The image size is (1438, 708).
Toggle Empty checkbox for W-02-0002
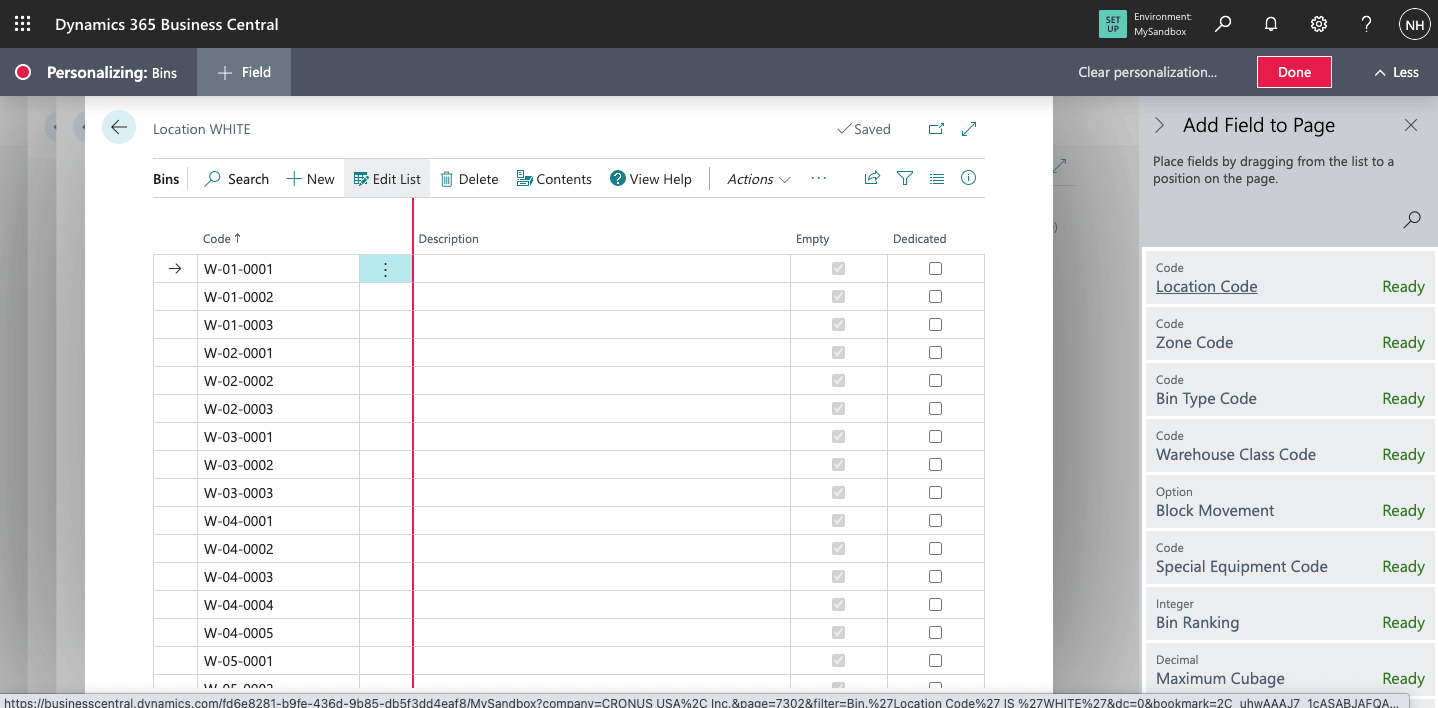click(x=838, y=381)
